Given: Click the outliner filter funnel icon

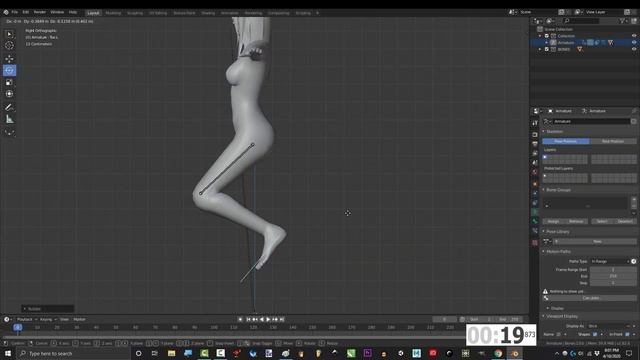Looking at the screenshot, I should pos(622,20).
